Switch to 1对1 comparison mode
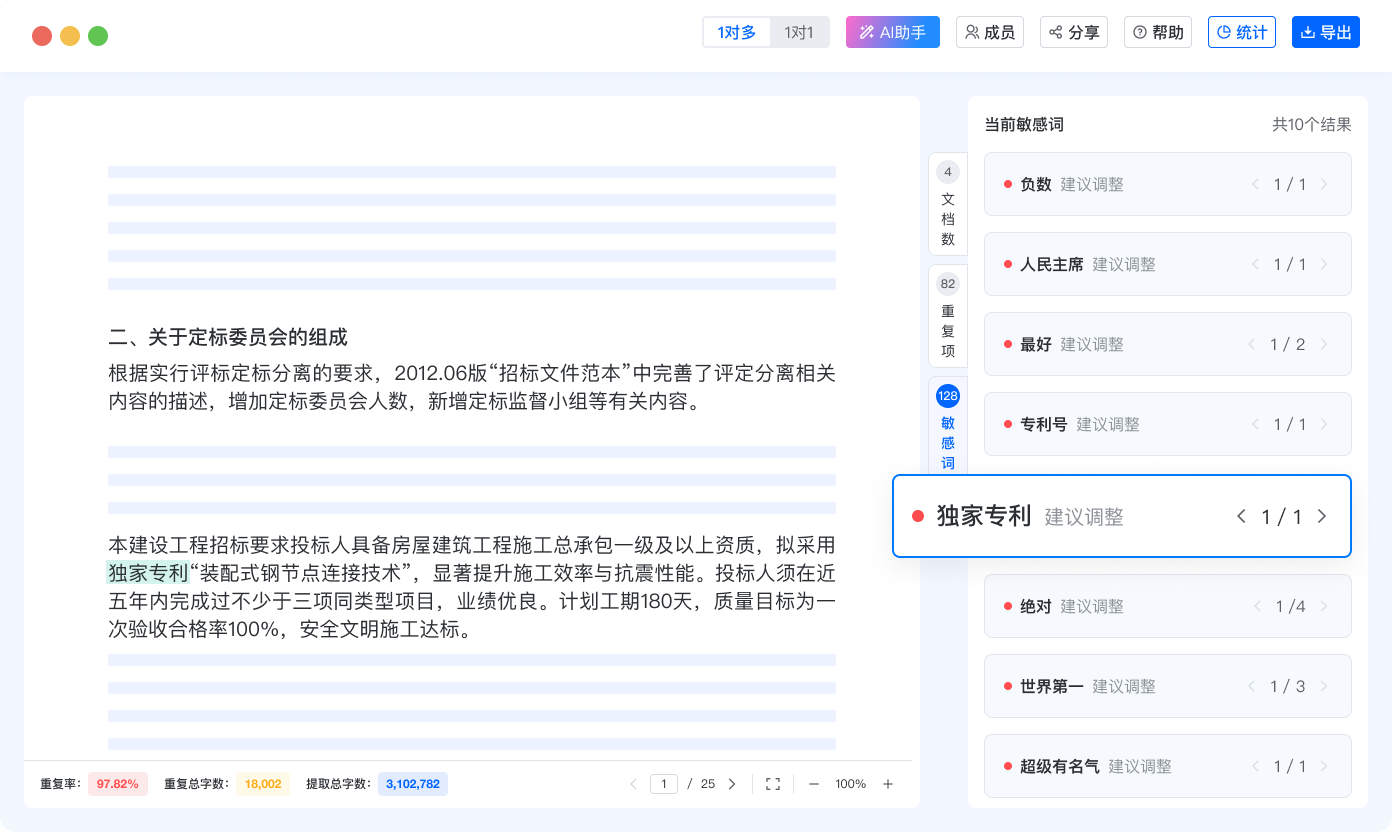Image resolution: width=1392 pixels, height=832 pixels. click(799, 32)
